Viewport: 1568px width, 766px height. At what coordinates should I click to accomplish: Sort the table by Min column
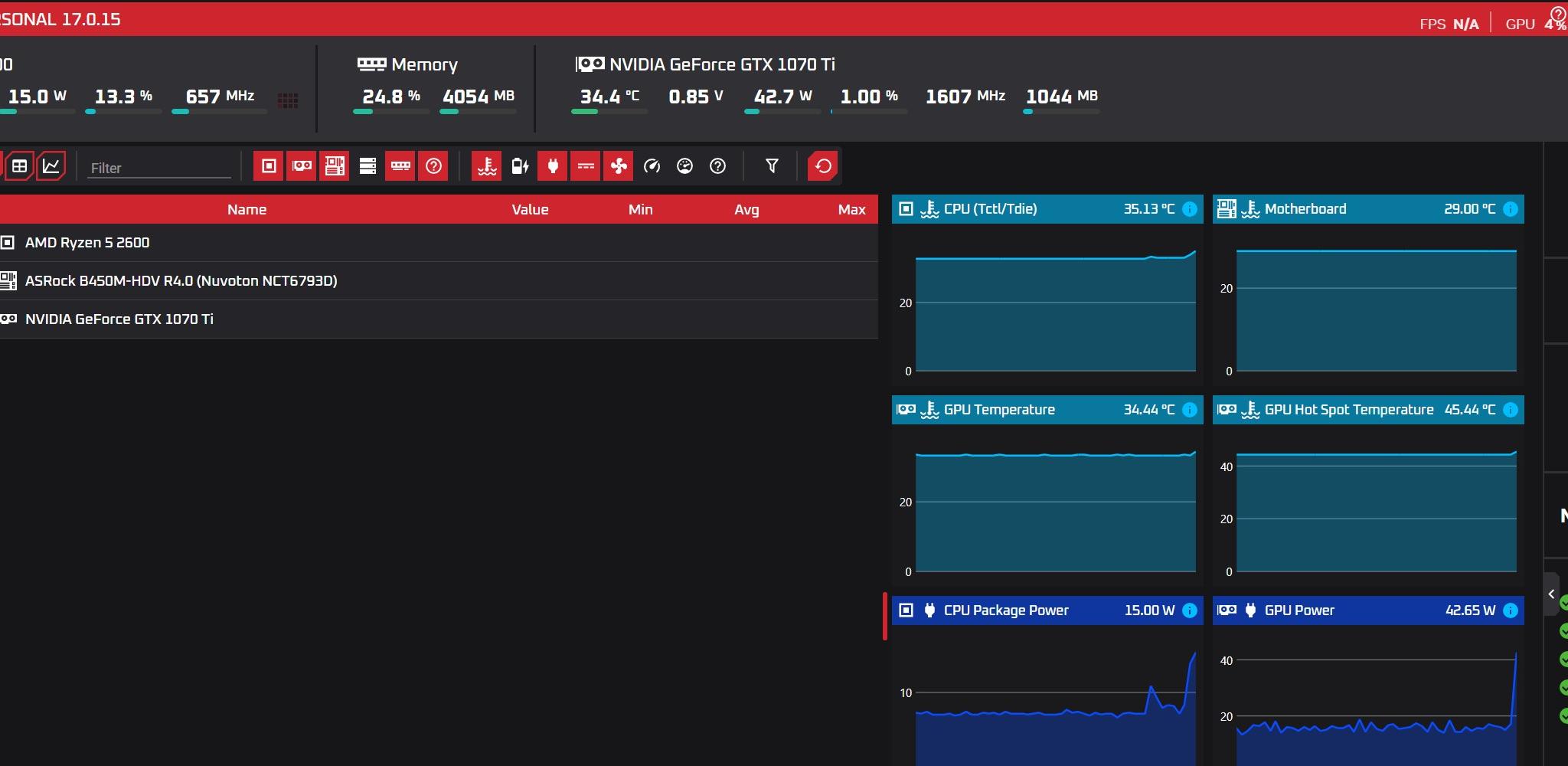[x=640, y=209]
